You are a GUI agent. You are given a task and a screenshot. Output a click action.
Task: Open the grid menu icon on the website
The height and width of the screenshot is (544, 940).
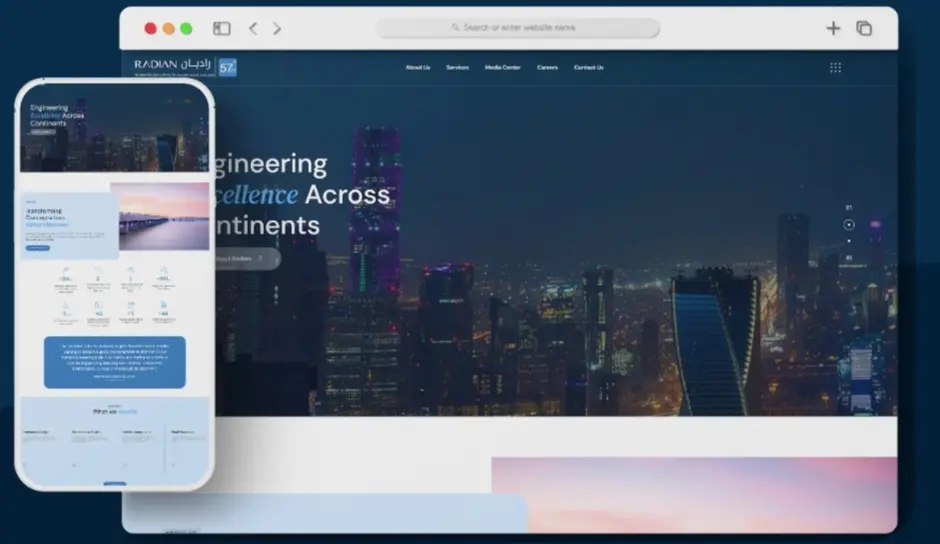(x=835, y=68)
